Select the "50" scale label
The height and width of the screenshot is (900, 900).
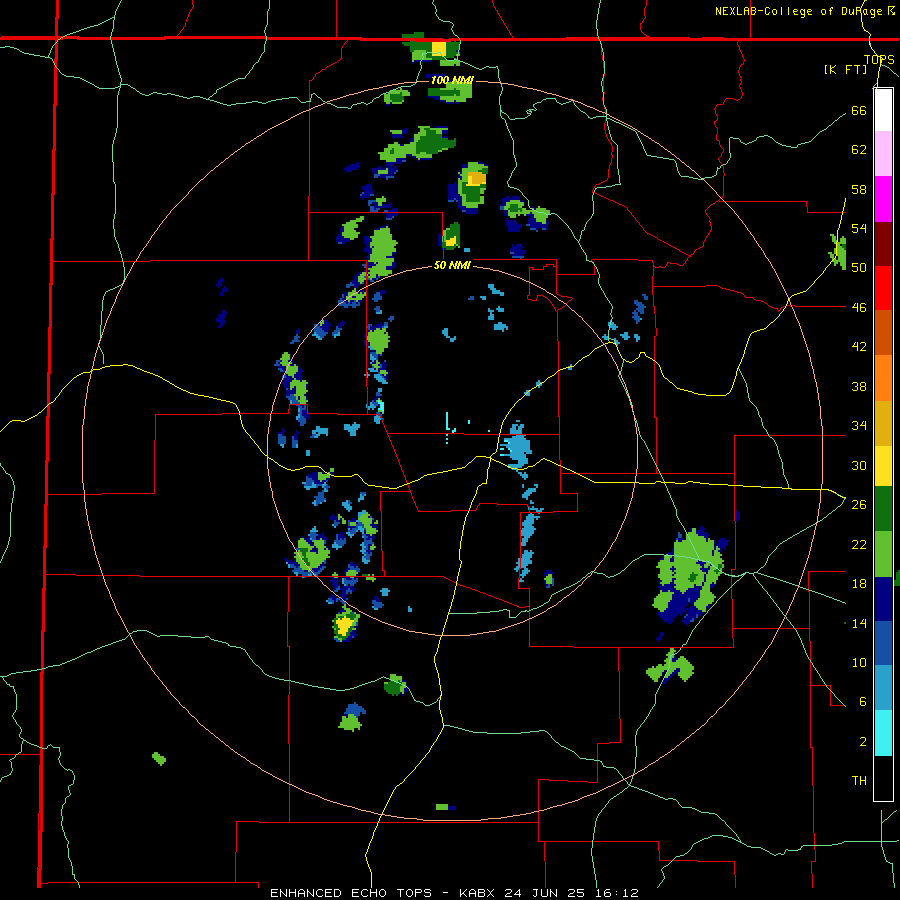coord(859,268)
